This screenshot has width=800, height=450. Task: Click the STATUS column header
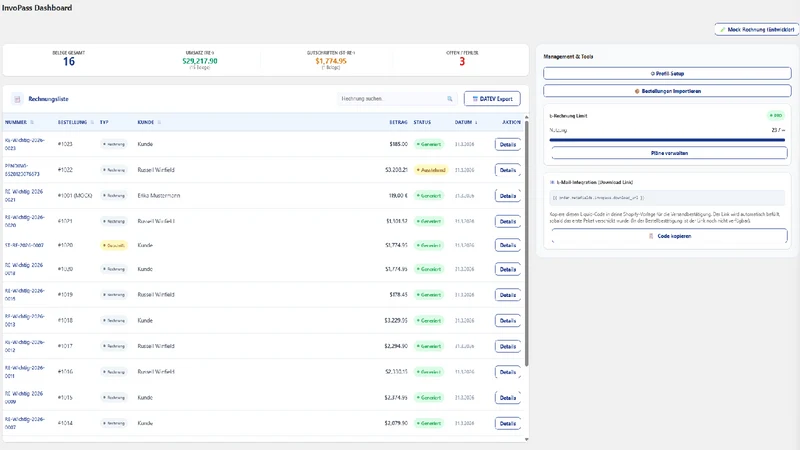coord(422,122)
